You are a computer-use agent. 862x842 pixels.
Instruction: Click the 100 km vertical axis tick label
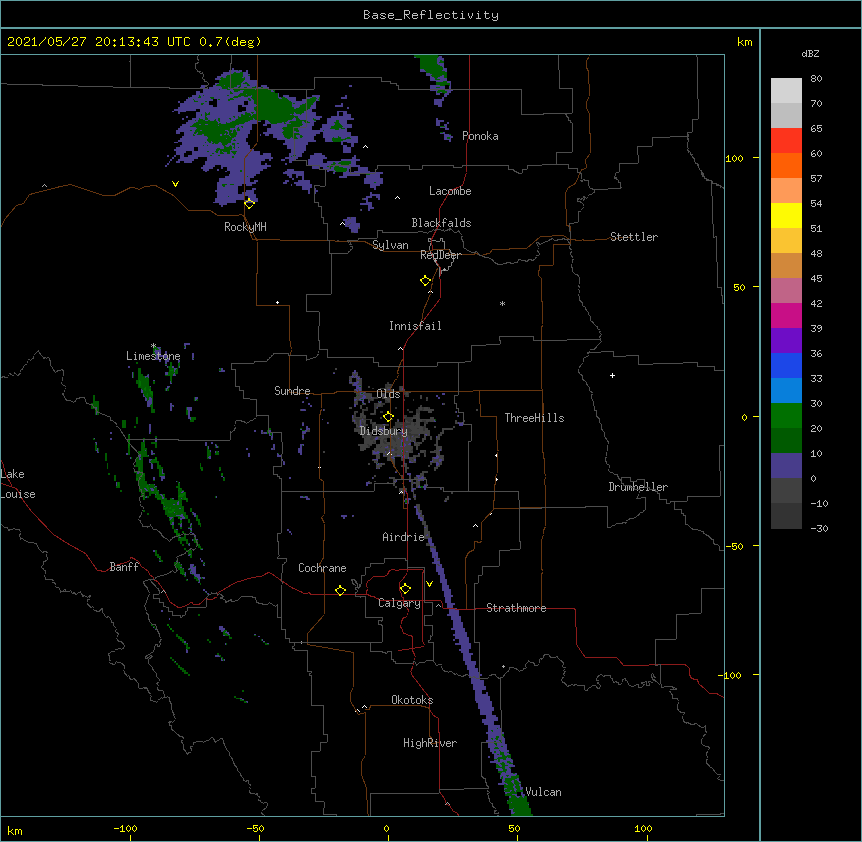tap(734, 158)
